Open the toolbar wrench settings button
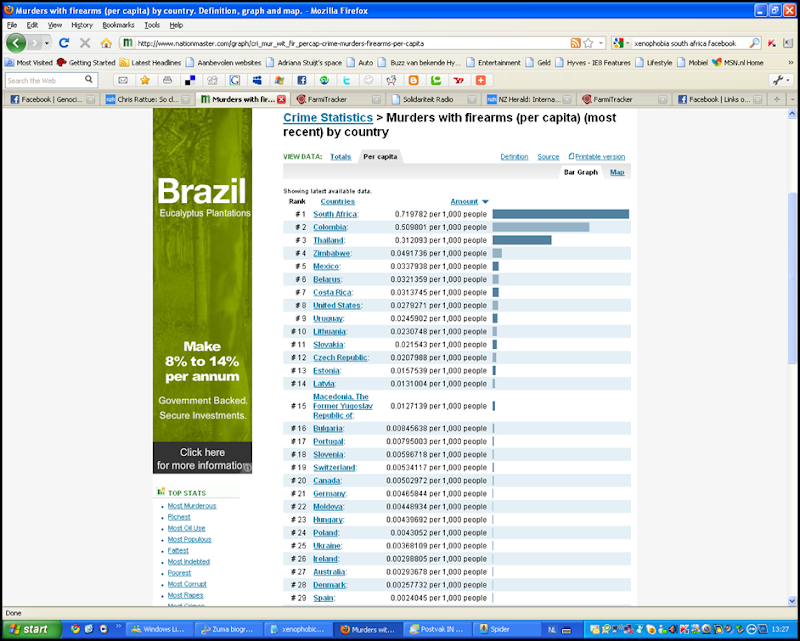 pyautogui.click(x=781, y=80)
